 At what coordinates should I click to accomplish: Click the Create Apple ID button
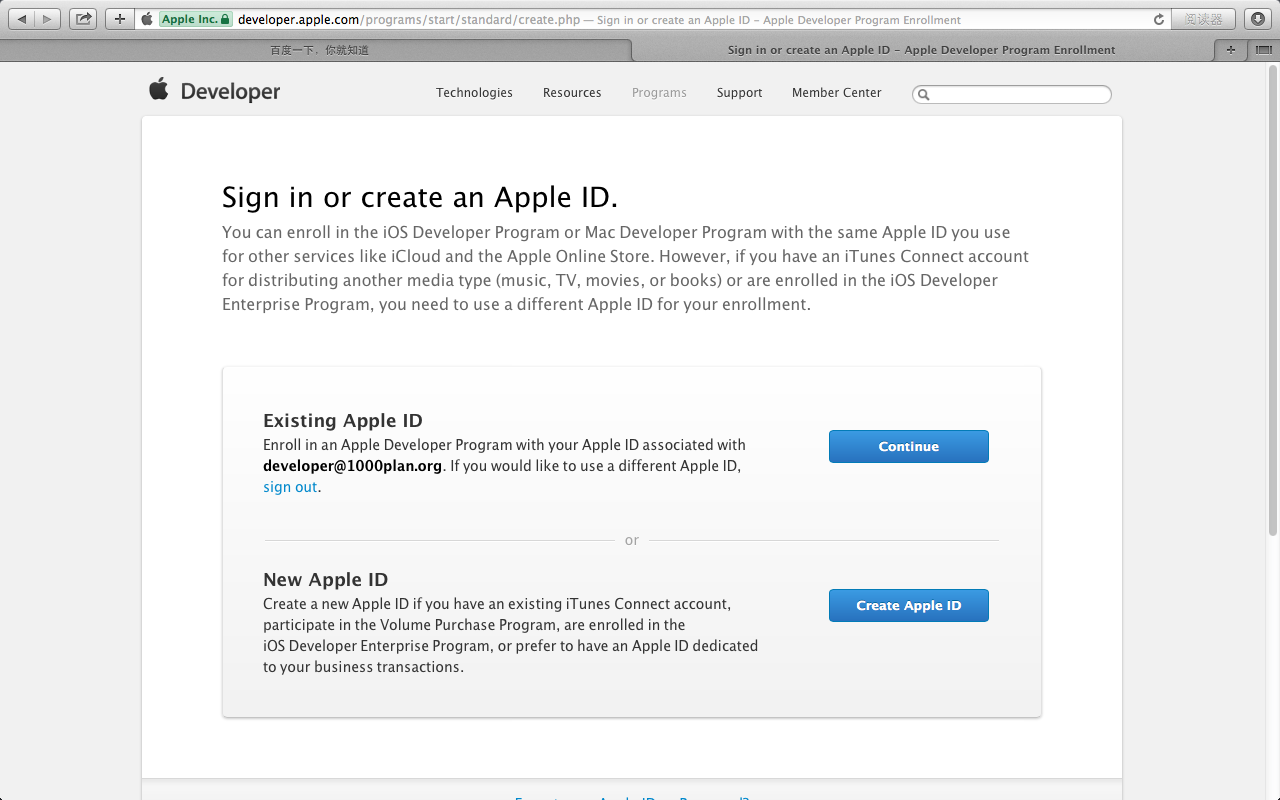pos(909,605)
